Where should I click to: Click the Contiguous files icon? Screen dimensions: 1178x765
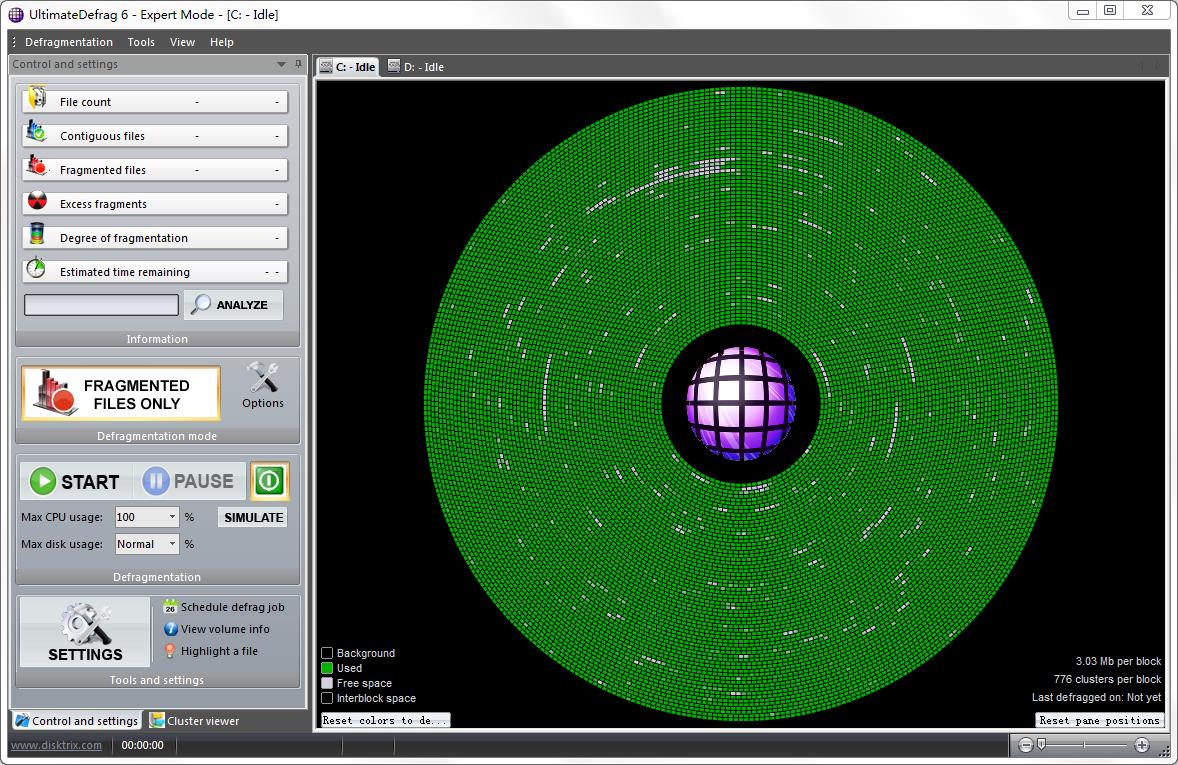tap(36, 132)
